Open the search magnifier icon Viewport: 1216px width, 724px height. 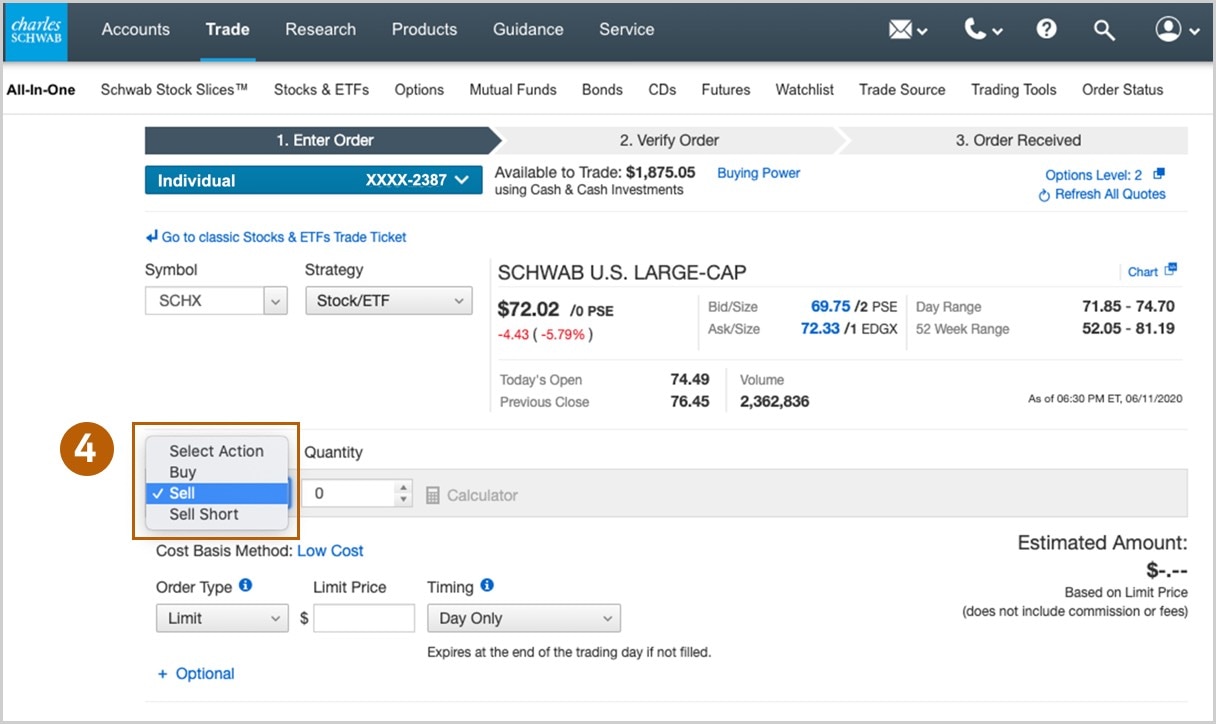click(x=1104, y=30)
